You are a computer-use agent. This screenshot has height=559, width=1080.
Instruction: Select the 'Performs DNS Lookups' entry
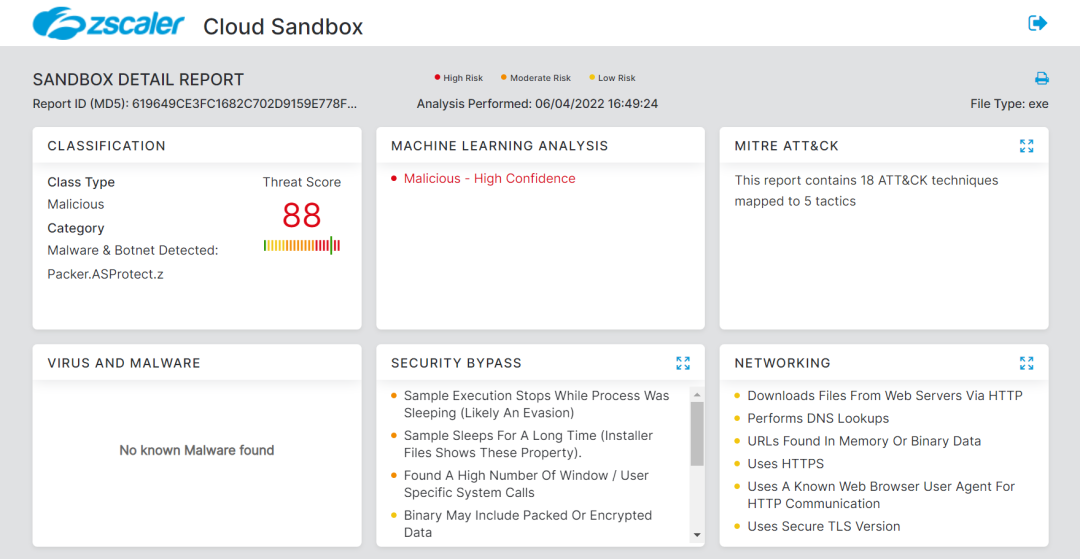point(817,419)
